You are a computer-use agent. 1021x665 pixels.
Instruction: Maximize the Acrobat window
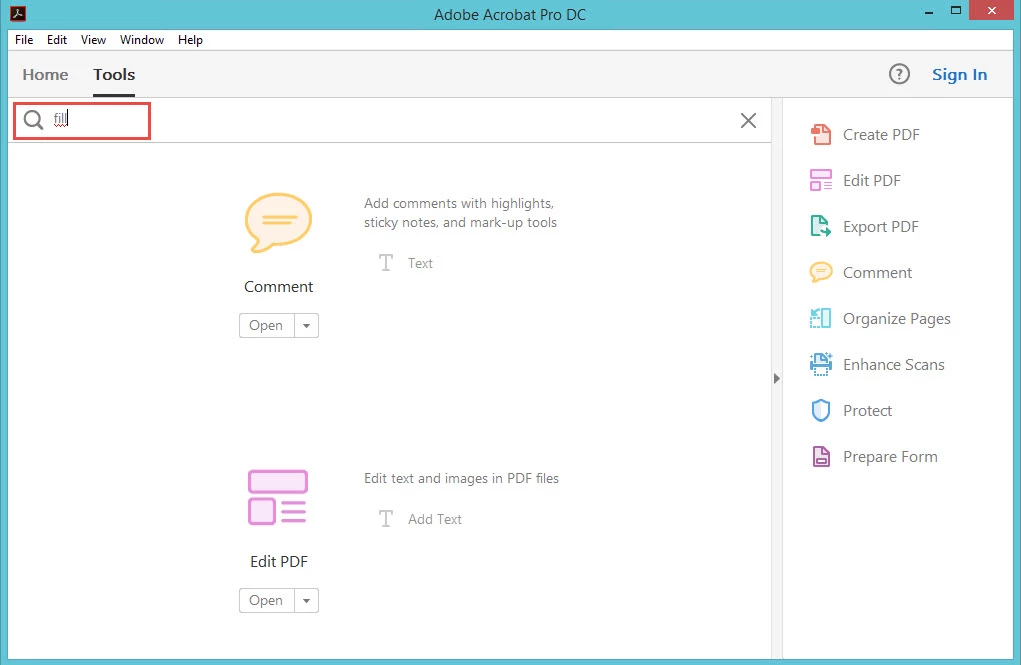956,10
